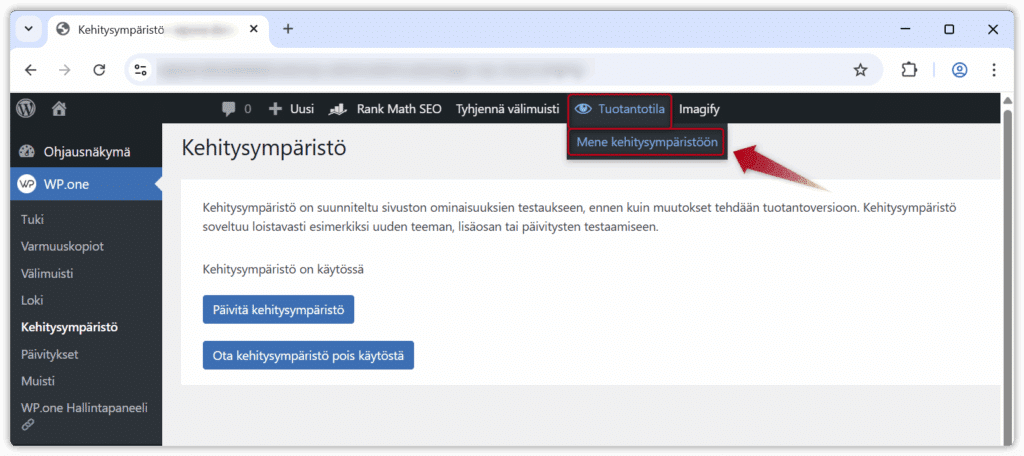Open Chrome profile avatar icon

point(960,70)
